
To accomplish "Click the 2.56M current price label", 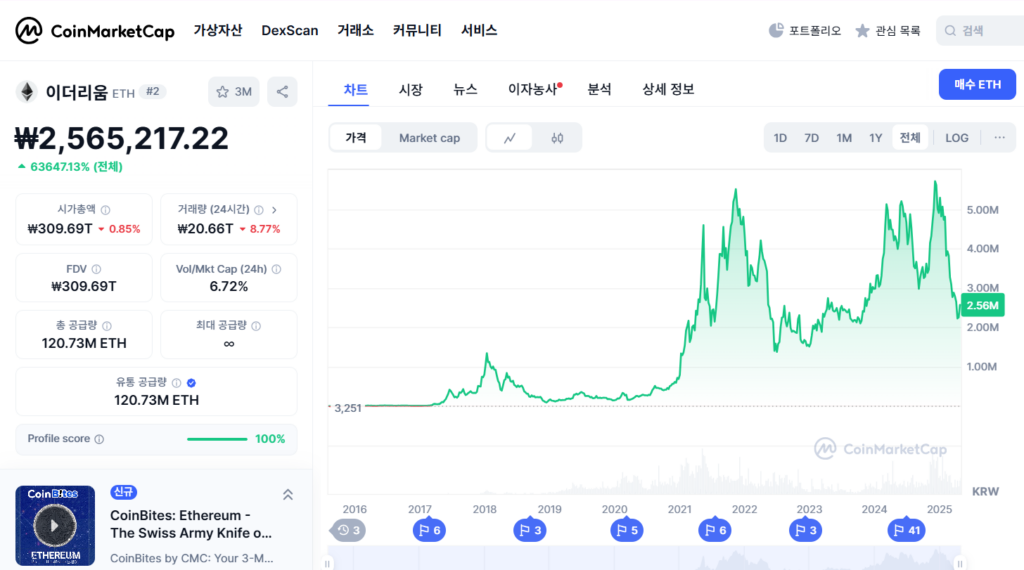I will point(983,306).
